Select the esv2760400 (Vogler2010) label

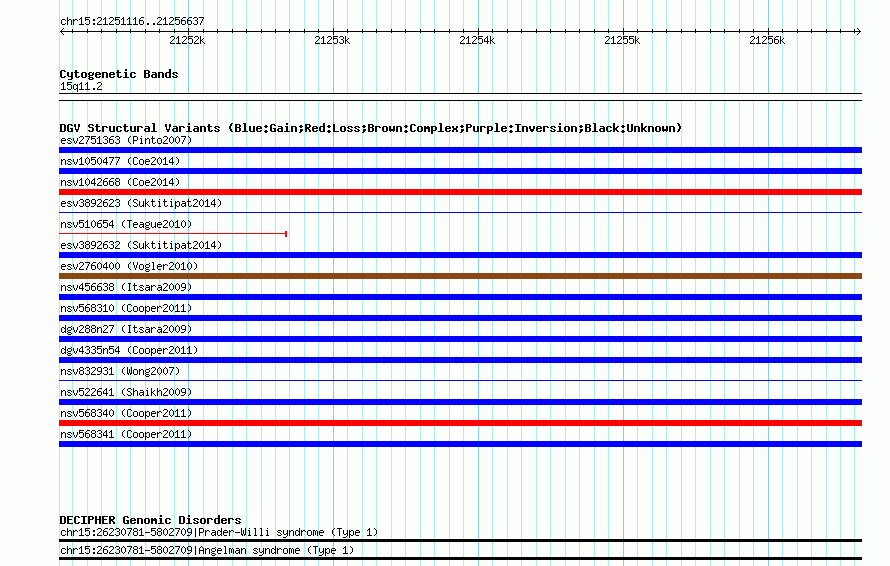pyautogui.click(x=129, y=266)
